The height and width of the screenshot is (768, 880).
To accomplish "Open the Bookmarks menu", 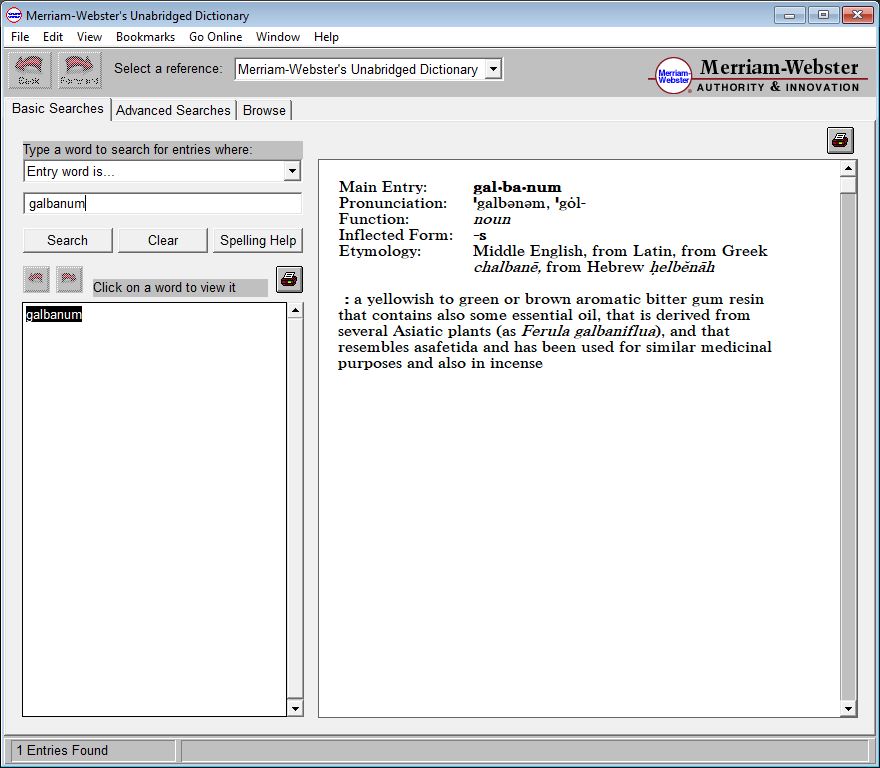I will 145,37.
